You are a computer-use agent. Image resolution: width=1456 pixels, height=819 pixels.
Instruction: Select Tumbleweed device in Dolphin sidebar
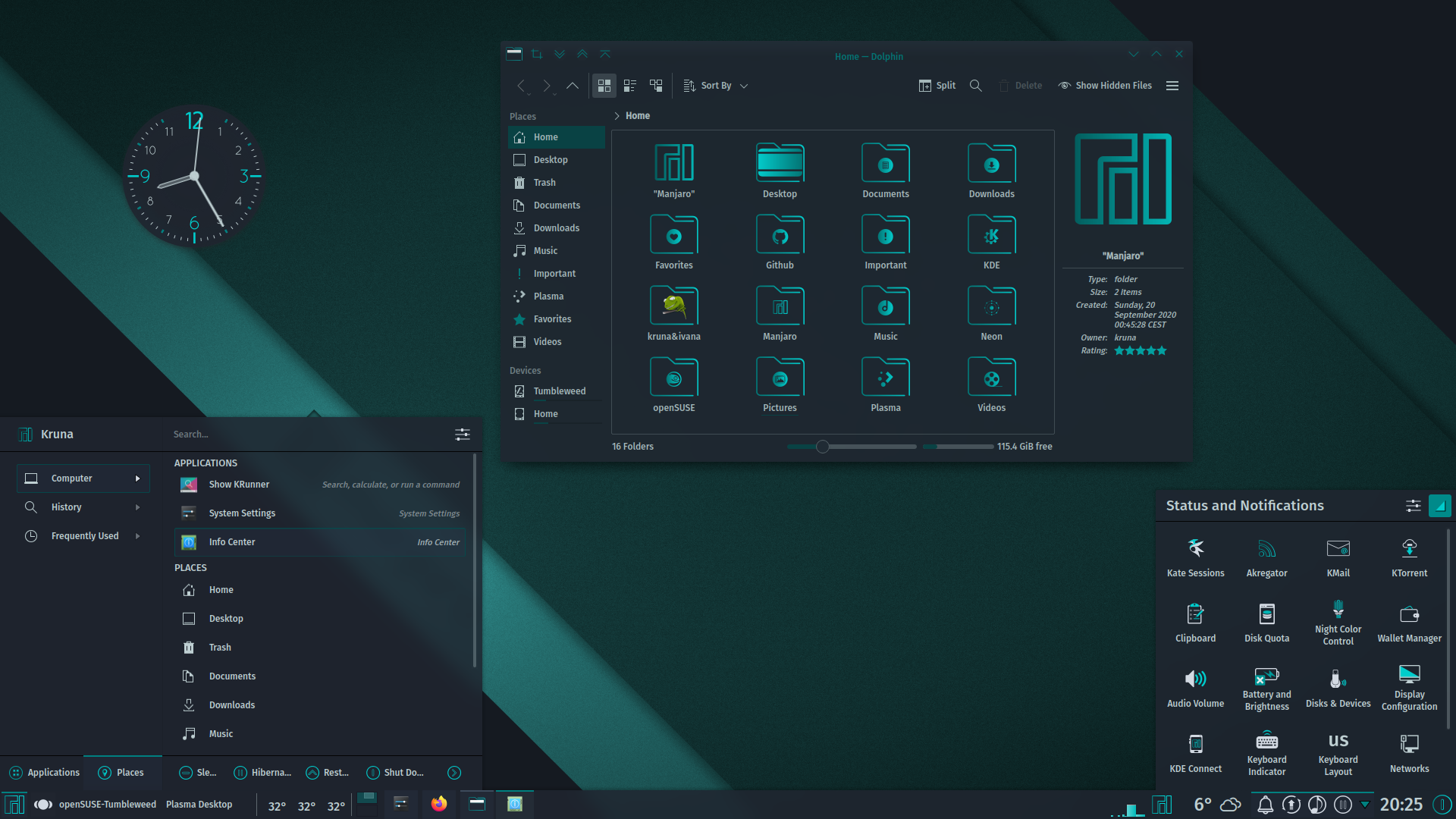[x=556, y=391]
